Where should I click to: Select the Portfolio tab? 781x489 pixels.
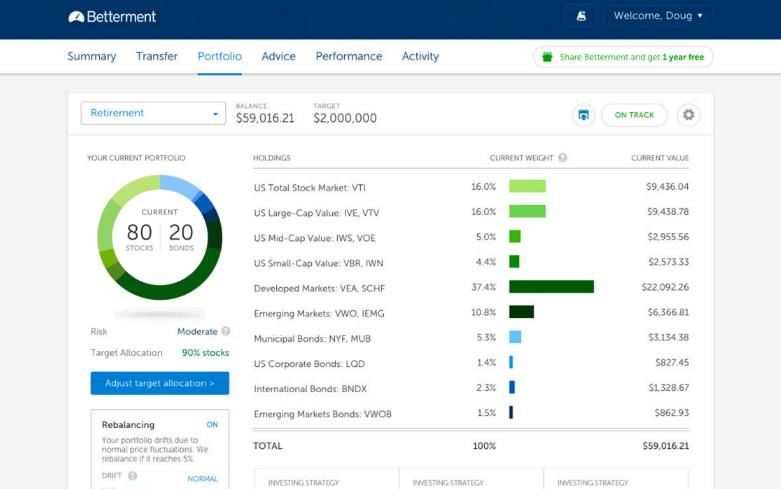point(220,56)
